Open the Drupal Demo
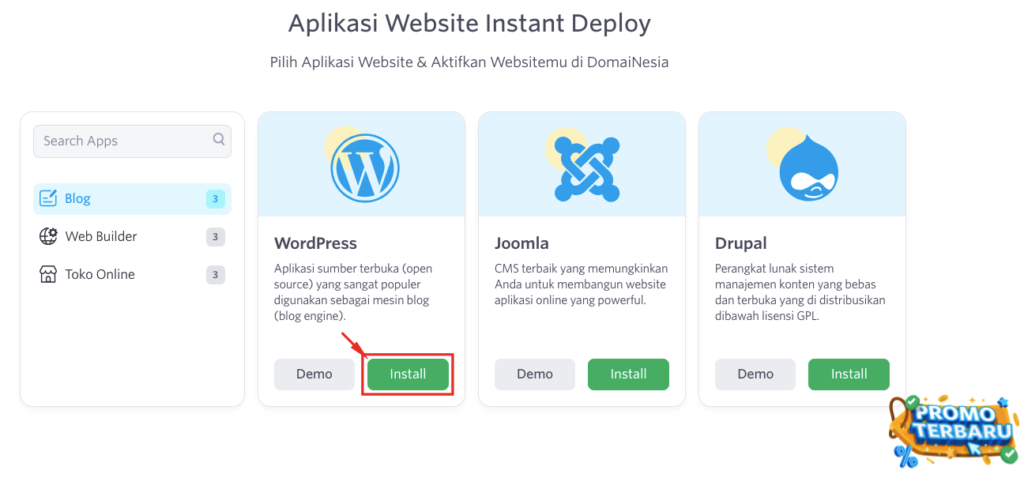The image size is (1024, 478). pos(756,374)
